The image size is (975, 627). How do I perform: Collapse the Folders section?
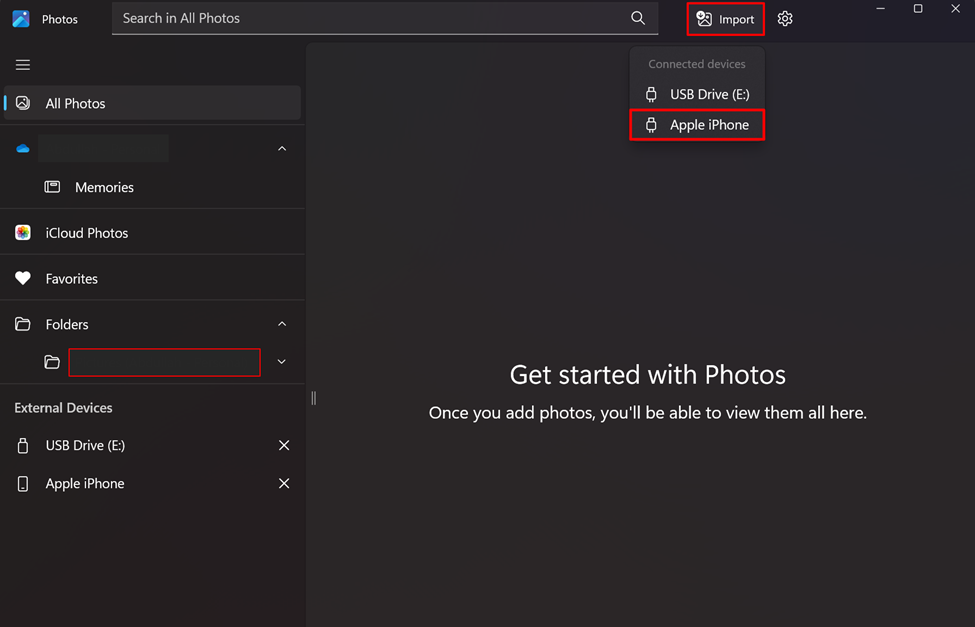(x=282, y=324)
